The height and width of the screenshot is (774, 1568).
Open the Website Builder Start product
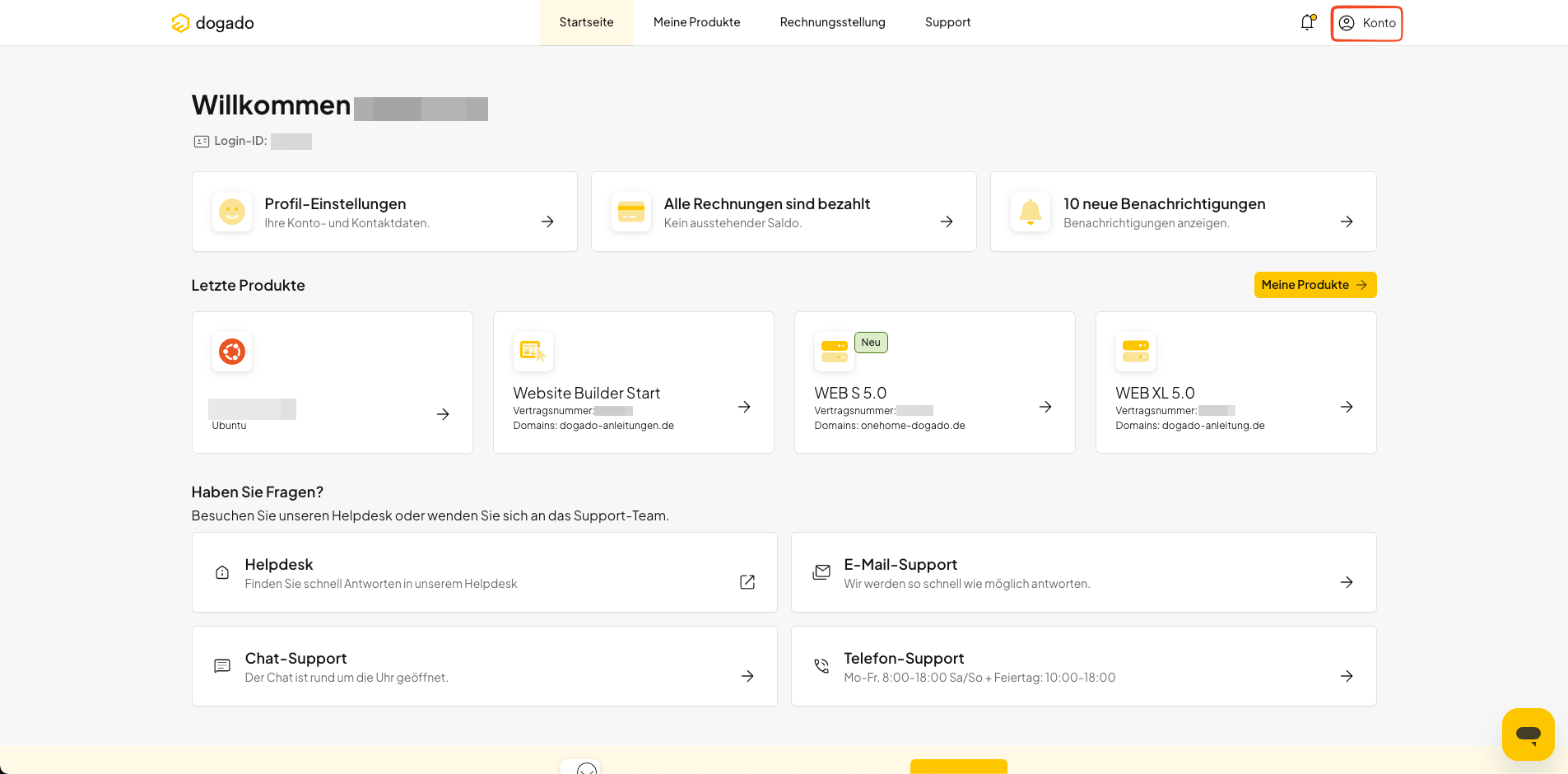click(x=587, y=393)
